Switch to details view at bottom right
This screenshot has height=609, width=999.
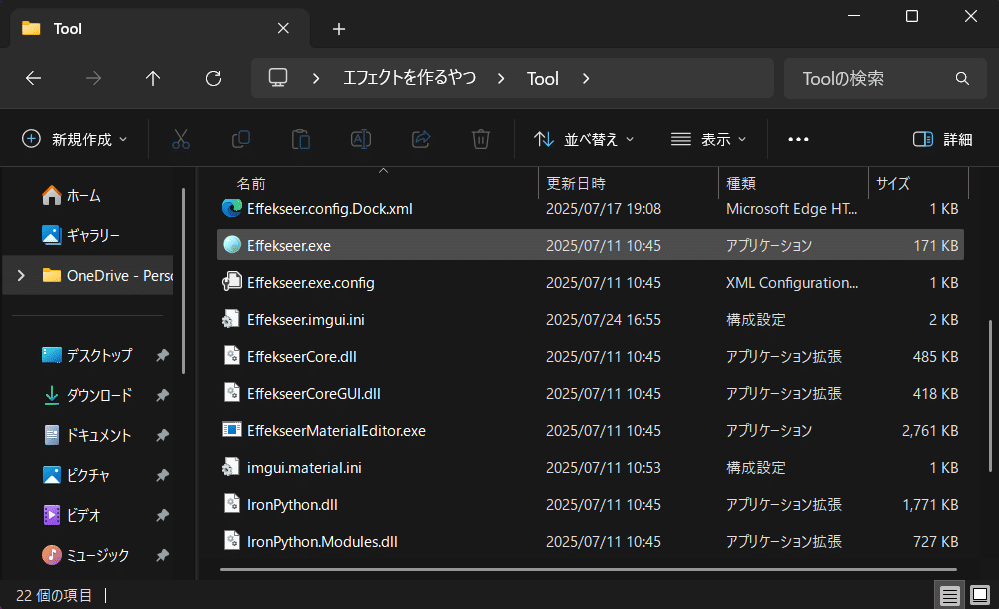coord(948,594)
